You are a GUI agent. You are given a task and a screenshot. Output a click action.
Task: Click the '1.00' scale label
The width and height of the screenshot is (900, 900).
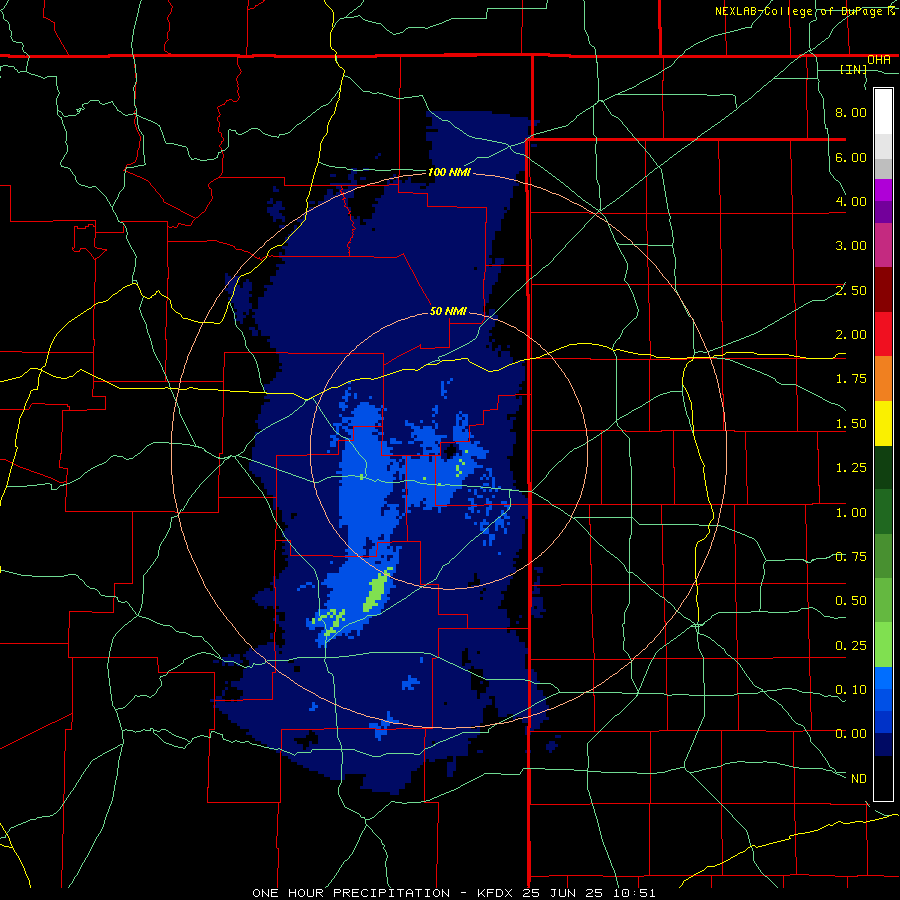[851, 513]
